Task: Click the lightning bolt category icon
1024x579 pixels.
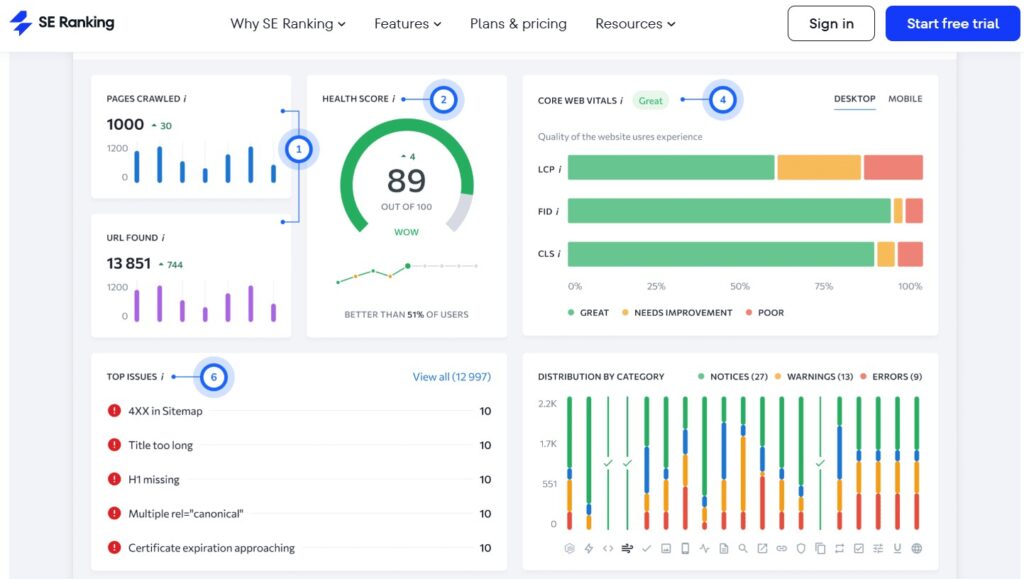Action: pyautogui.click(x=589, y=548)
